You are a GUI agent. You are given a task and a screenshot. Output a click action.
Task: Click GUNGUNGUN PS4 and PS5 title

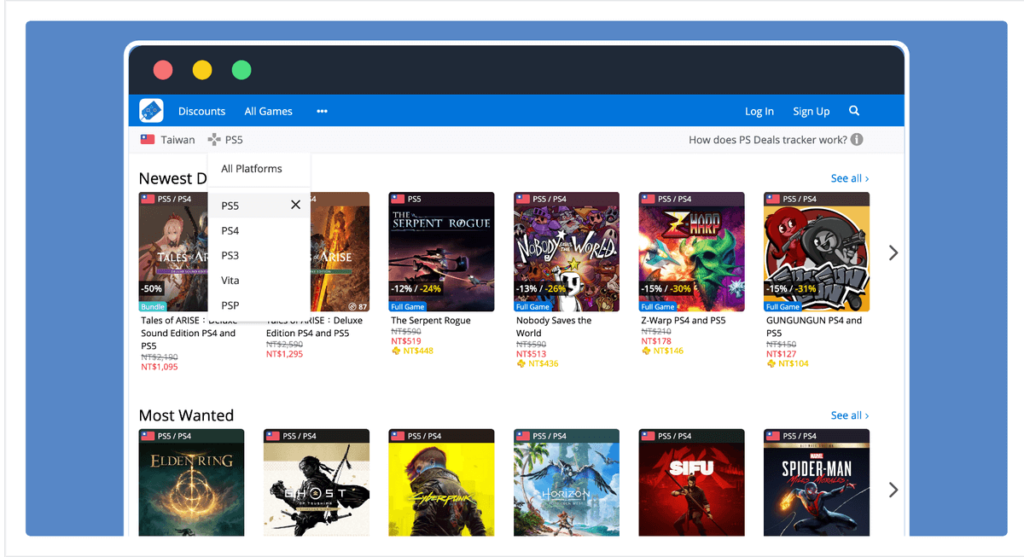click(814, 326)
